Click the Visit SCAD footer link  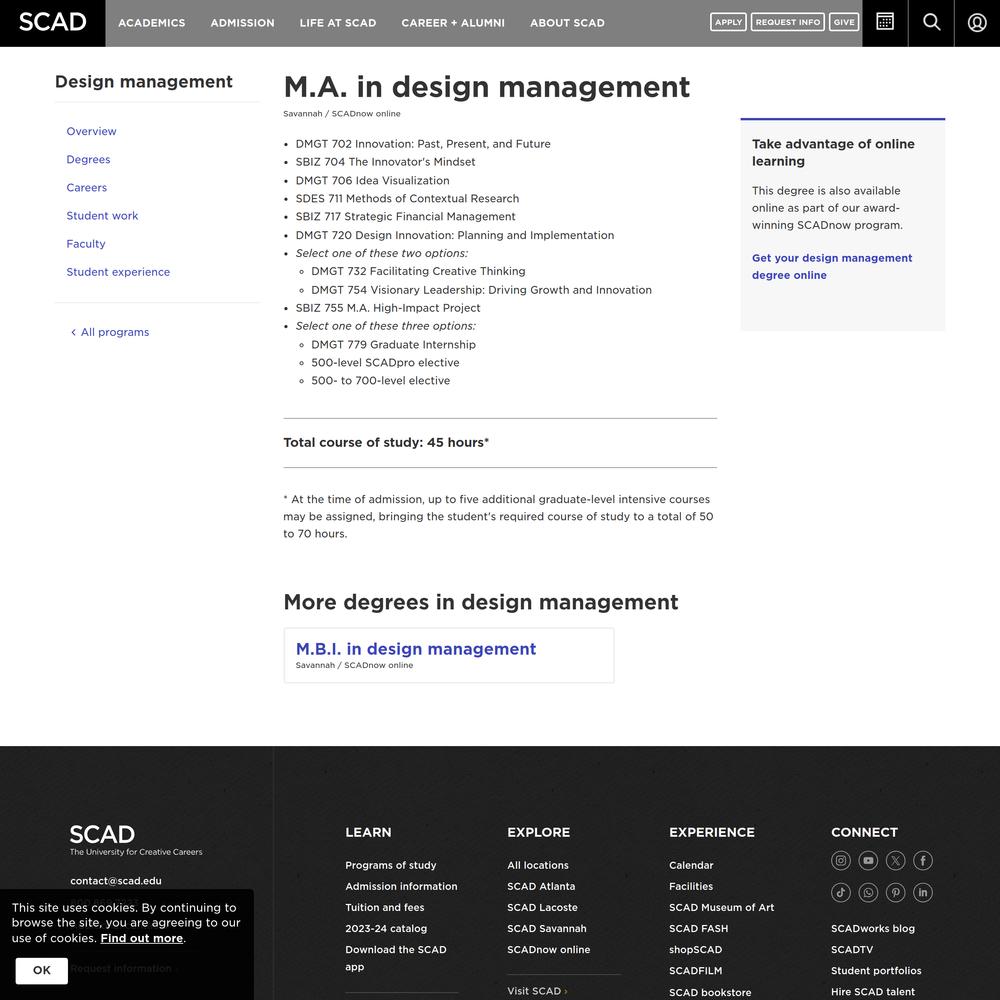537,991
